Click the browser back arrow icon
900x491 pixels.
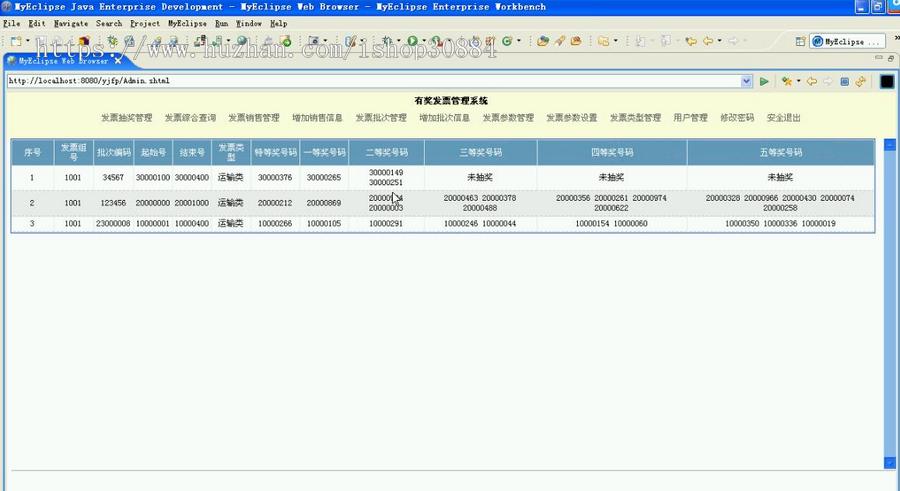click(812, 82)
